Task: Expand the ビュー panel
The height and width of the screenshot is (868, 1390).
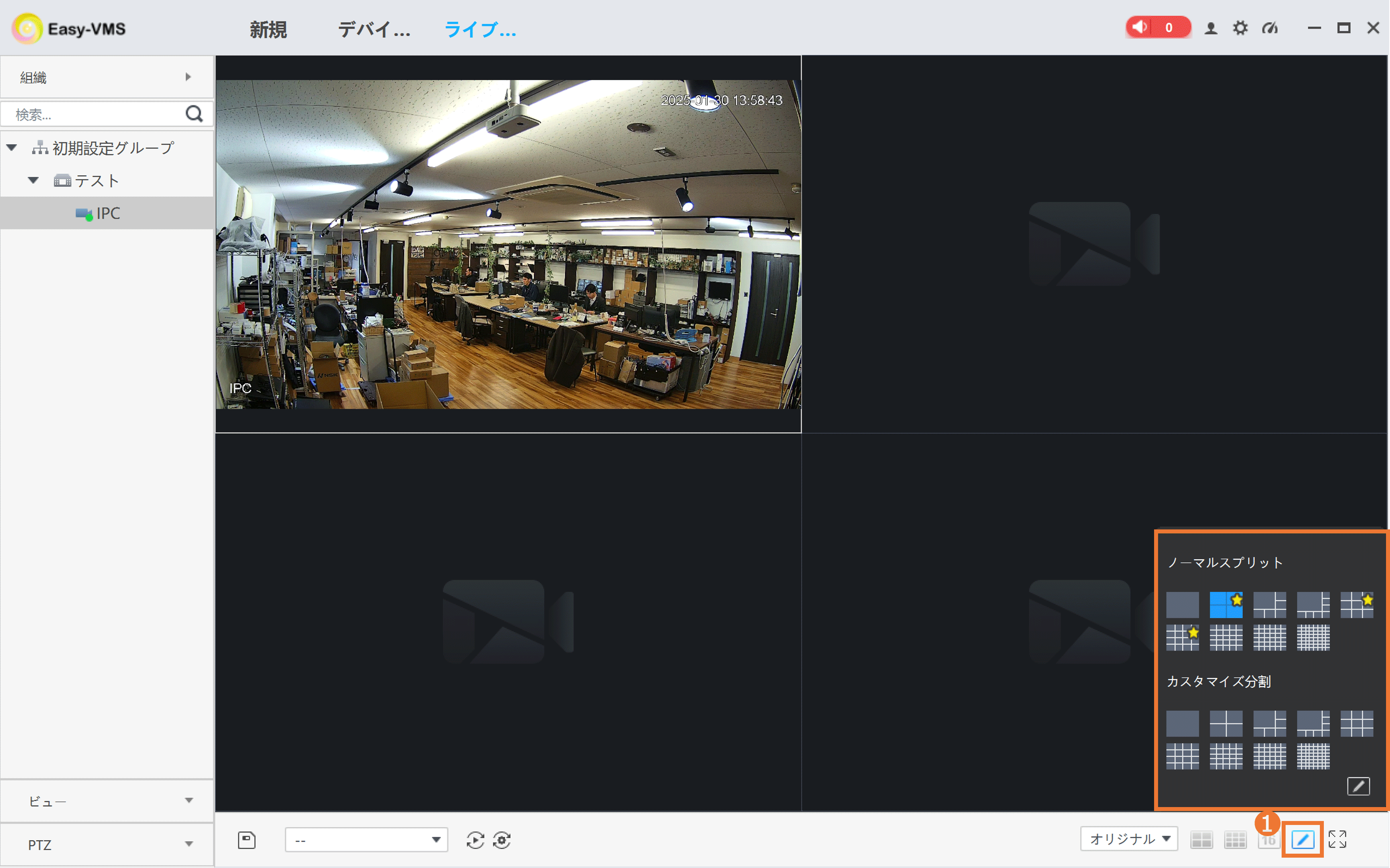Action: pyautogui.click(x=107, y=801)
